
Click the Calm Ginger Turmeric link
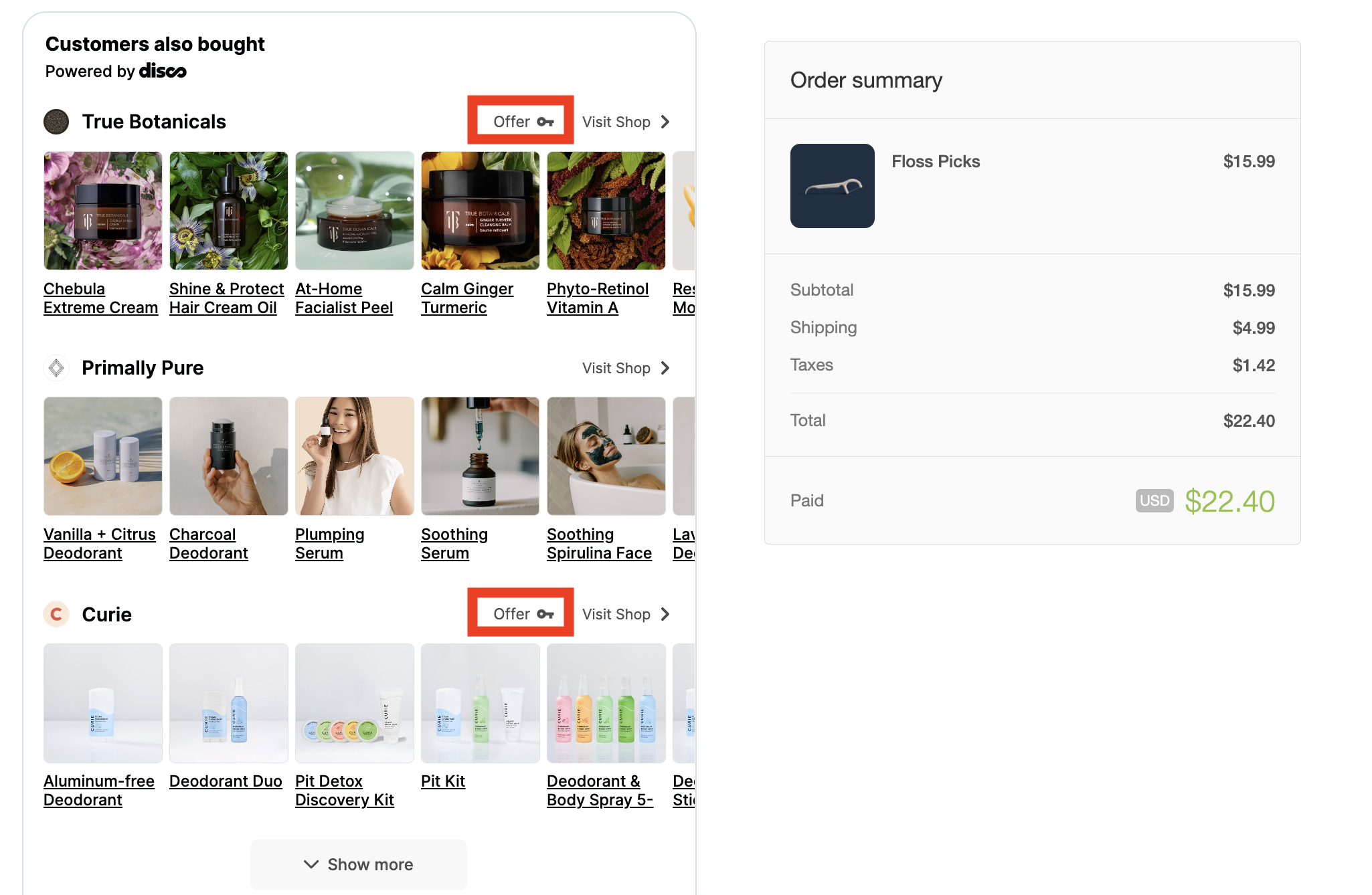click(467, 298)
